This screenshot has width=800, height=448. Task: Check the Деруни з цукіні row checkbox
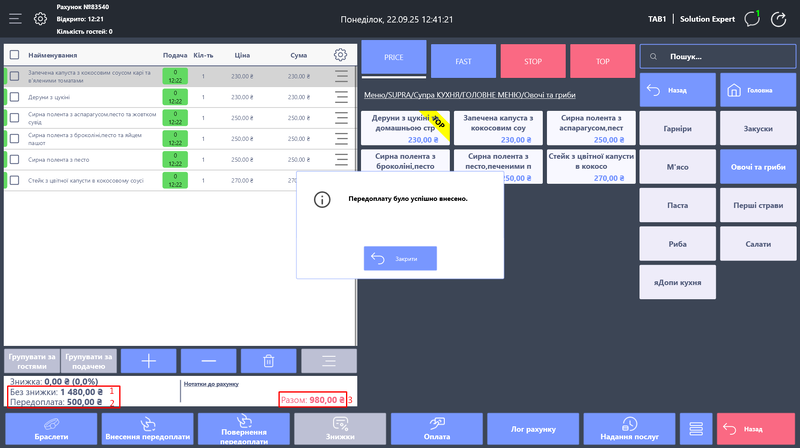click(15, 96)
